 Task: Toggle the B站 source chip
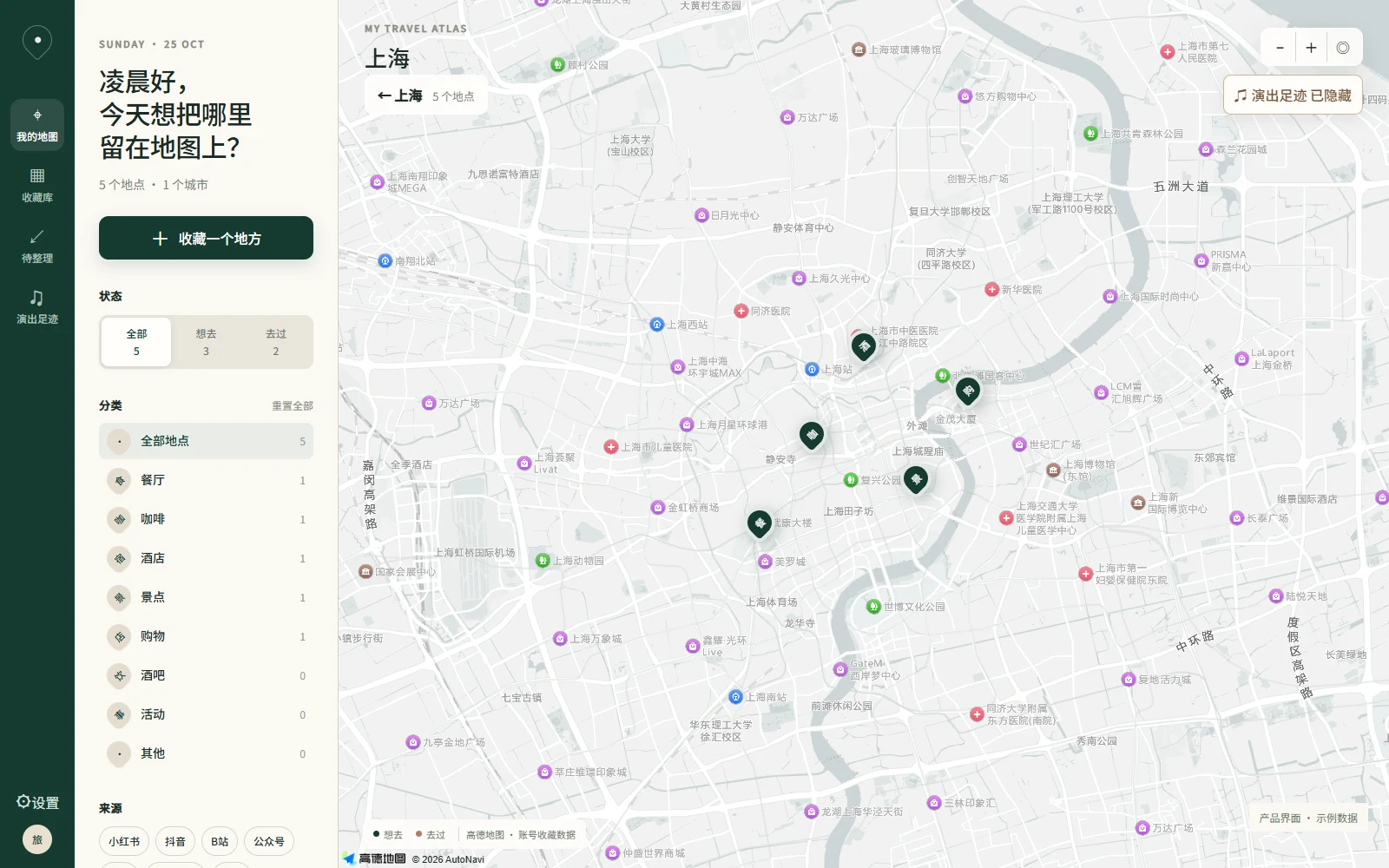coord(220,841)
